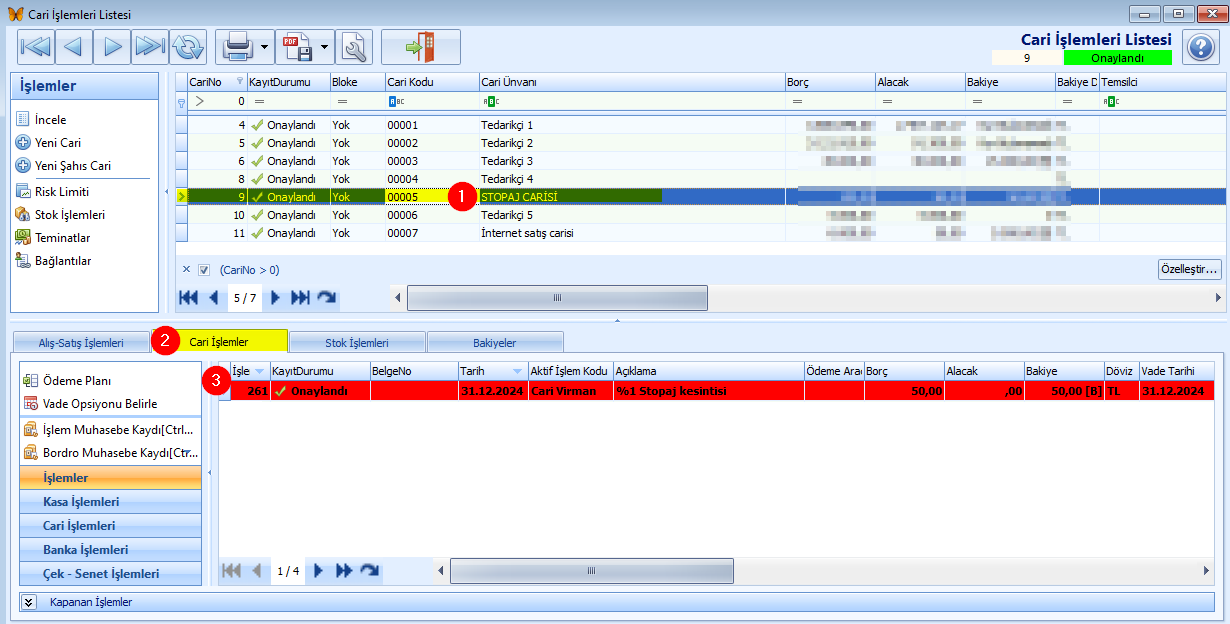This screenshot has width=1230, height=624.
Task: Select the İnternet satış carisi row
Action: (700, 233)
